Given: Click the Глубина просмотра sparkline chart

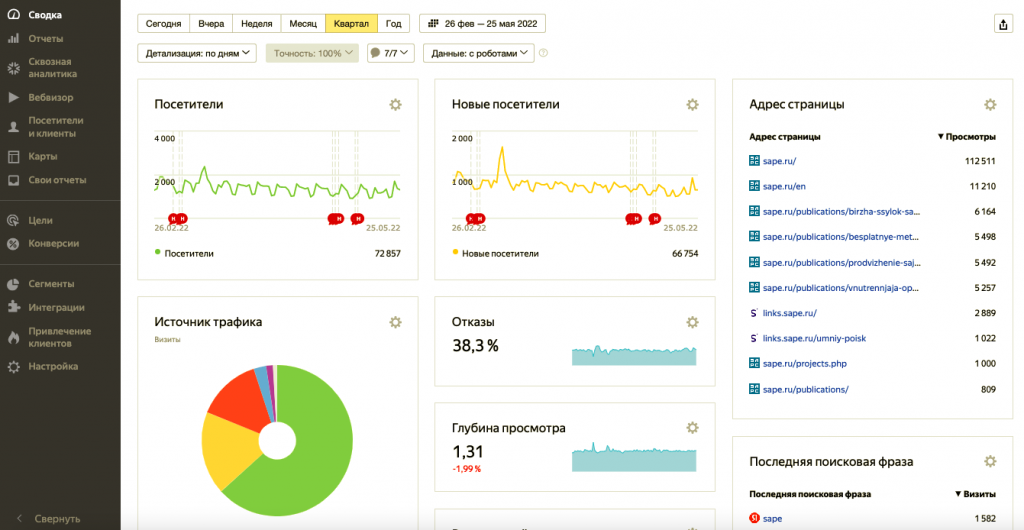Looking at the screenshot, I should pos(634,458).
